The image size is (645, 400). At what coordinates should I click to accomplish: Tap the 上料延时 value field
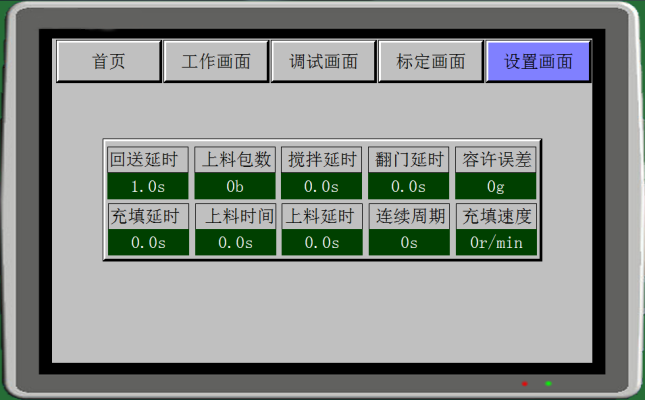[321, 242]
